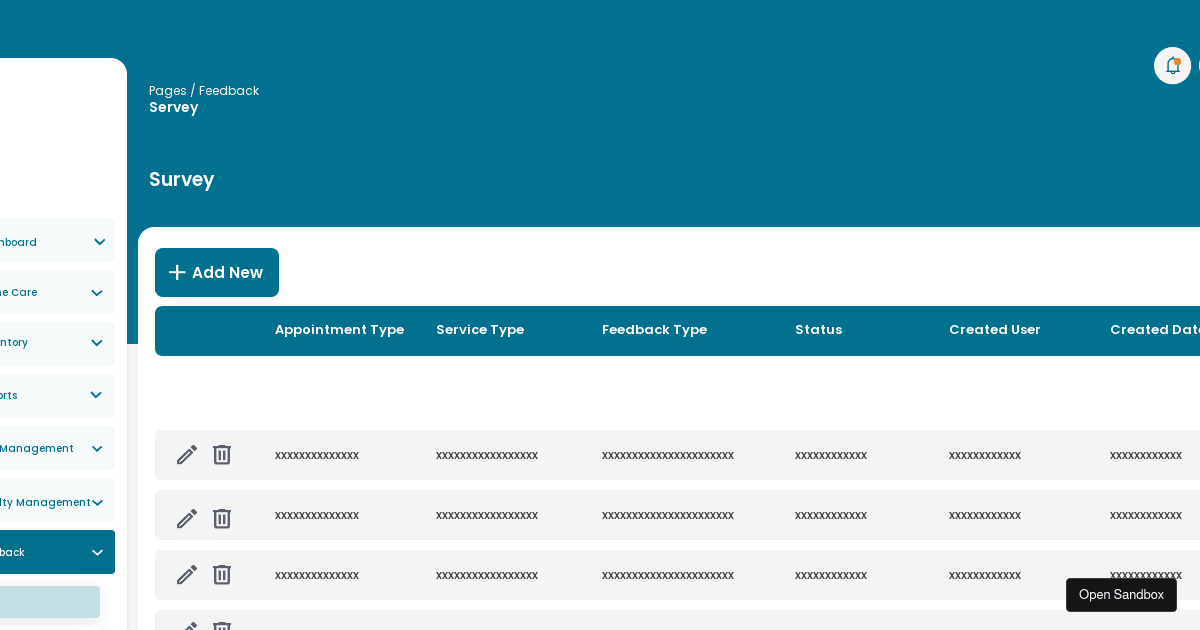Expand the Home Care sidebar chevron
The image size is (1200, 630).
(x=97, y=293)
